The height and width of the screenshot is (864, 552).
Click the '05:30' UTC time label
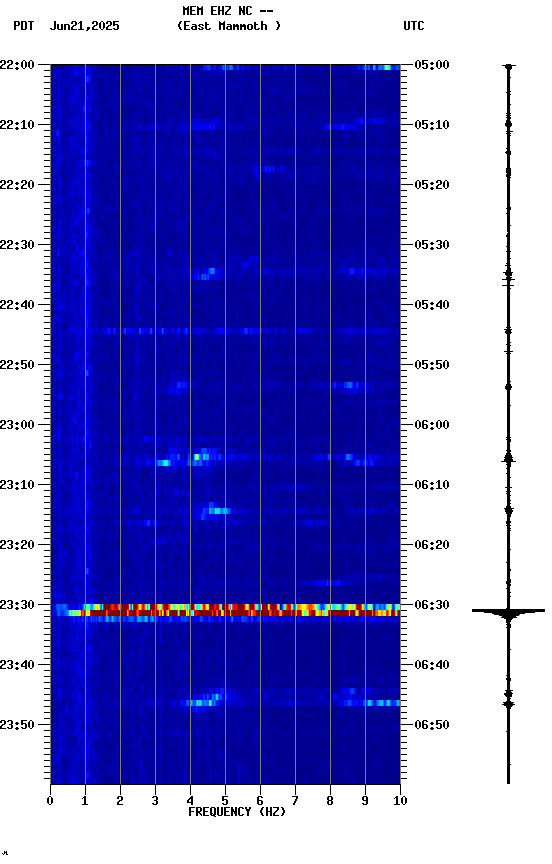coord(432,245)
